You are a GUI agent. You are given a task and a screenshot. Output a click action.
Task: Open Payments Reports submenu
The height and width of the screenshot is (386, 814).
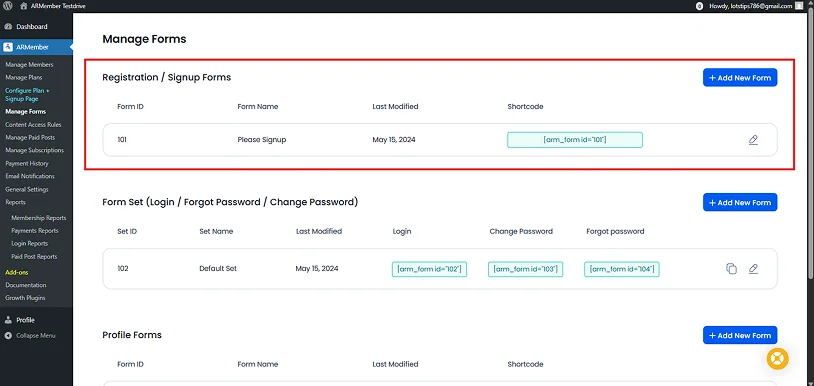[x=35, y=231]
